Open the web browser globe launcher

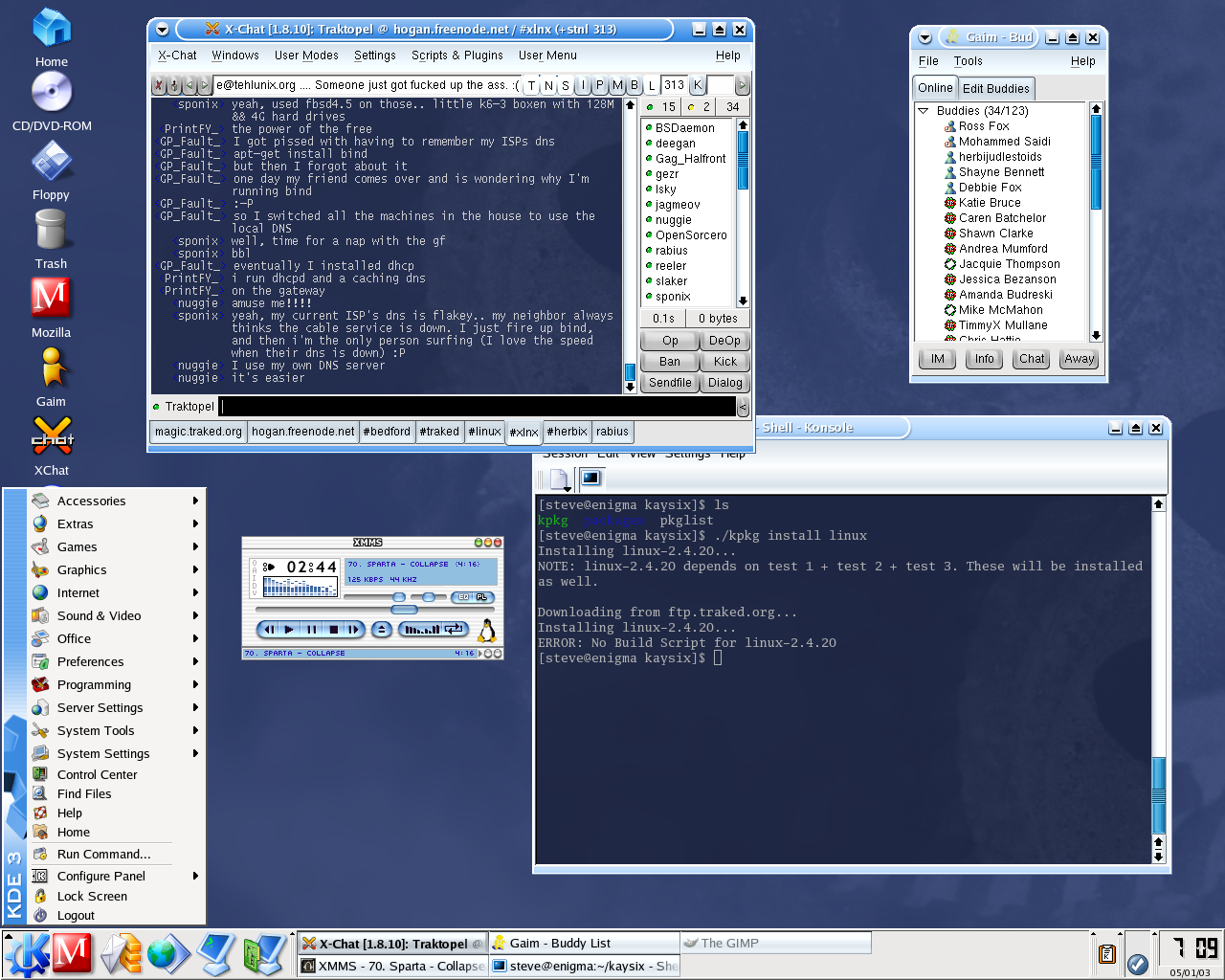tap(167, 954)
